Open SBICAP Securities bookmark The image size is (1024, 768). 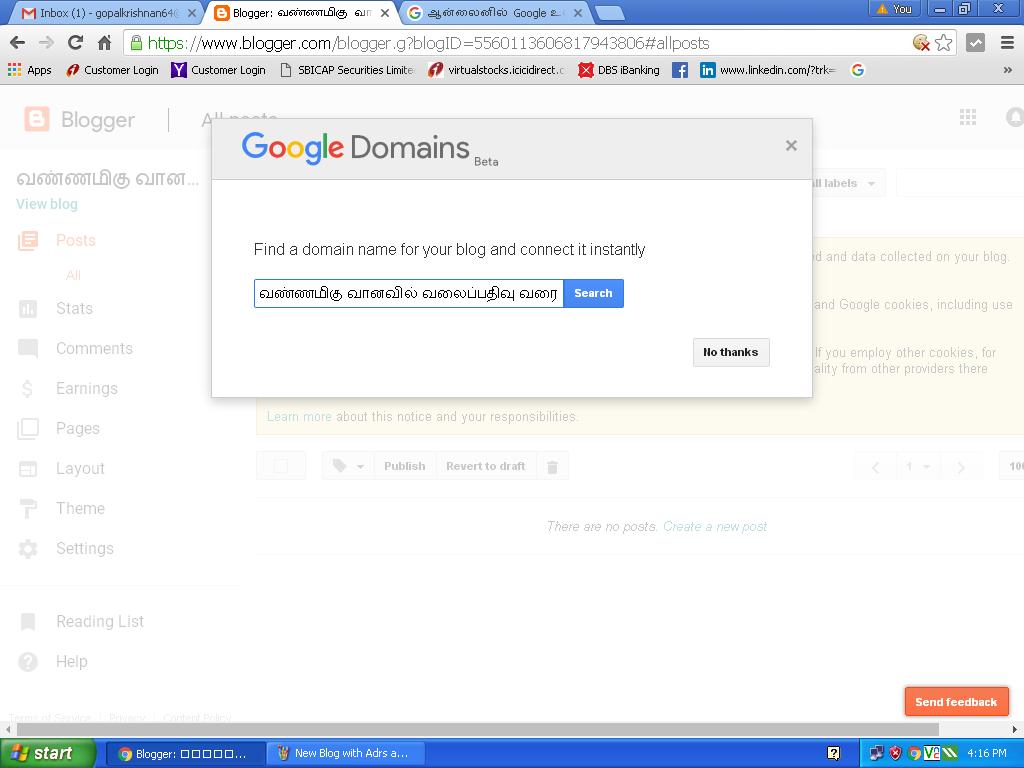[347, 70]
